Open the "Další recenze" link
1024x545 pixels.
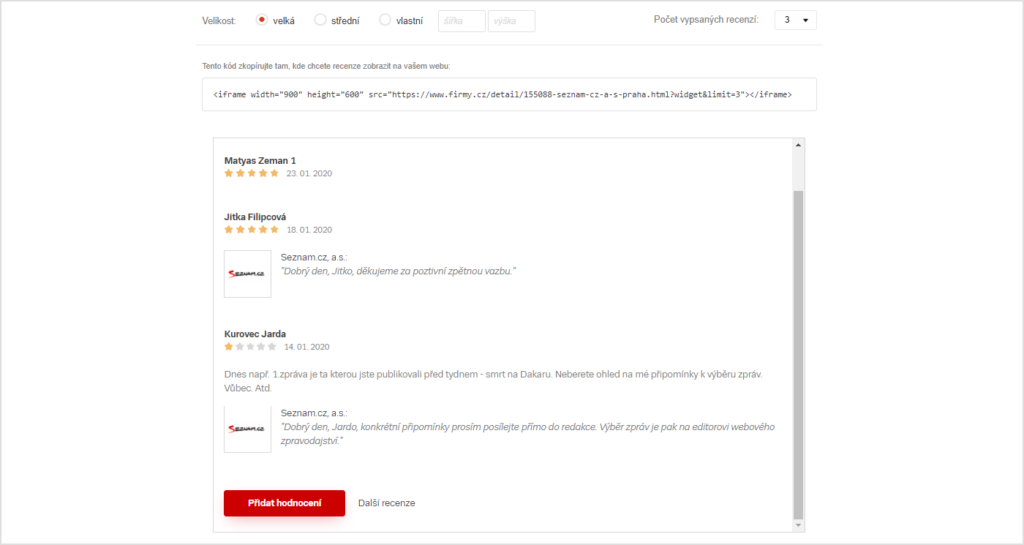(387, 503)
